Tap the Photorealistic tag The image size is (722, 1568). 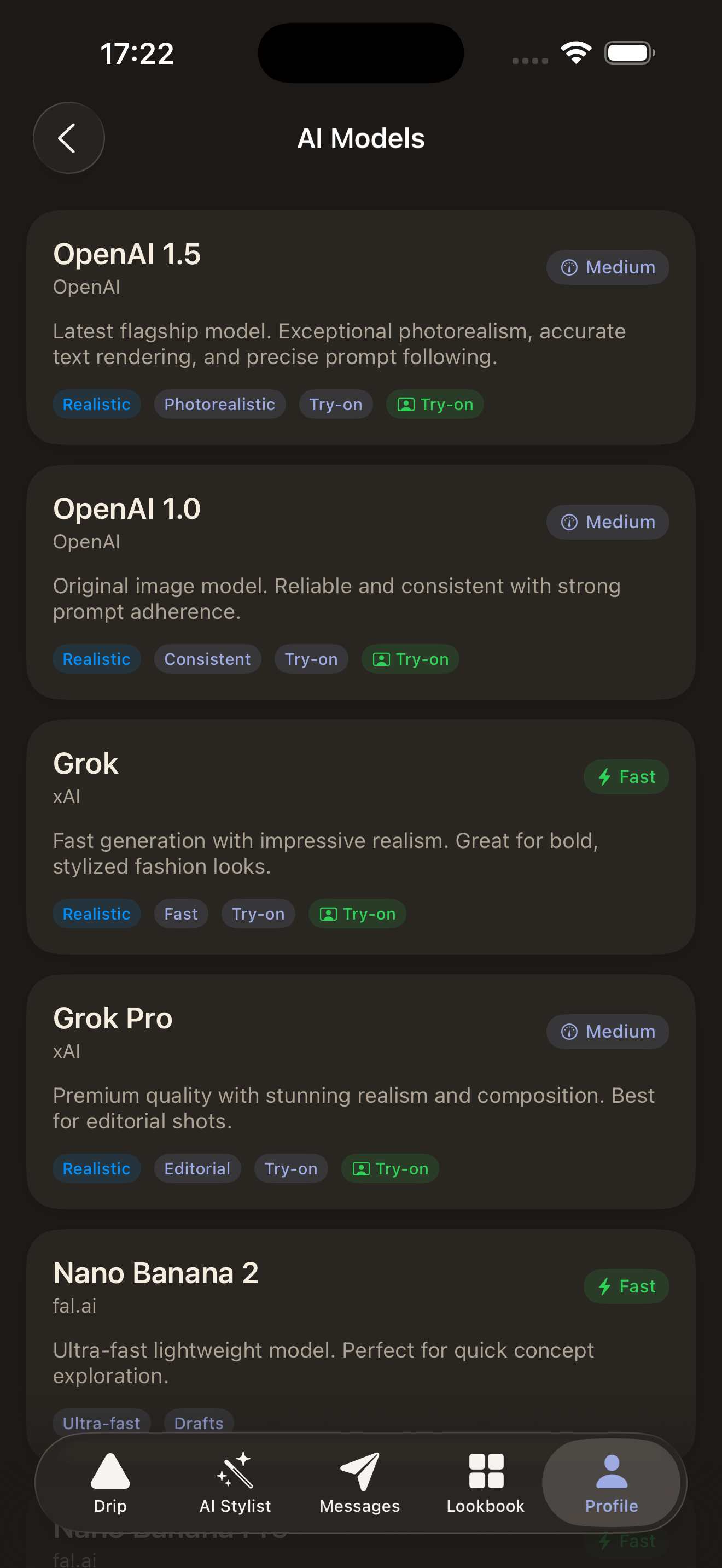[x=220, y=404]
